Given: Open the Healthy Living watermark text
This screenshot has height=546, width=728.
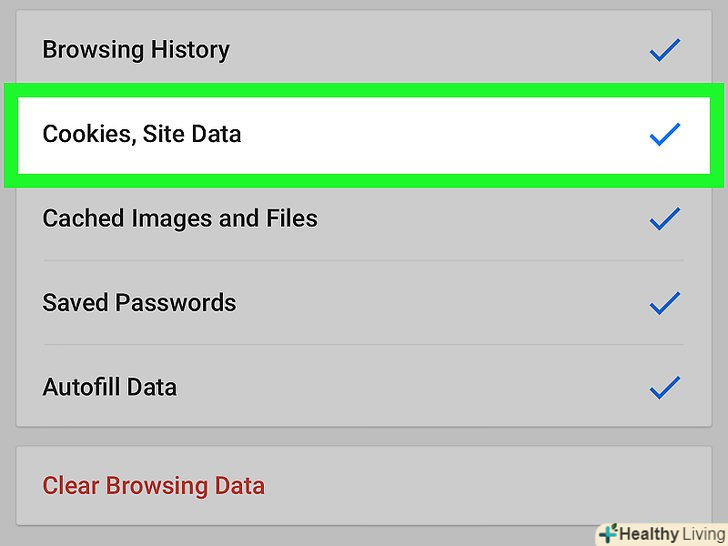Looking at the screenshot, I should click(660, 533).
